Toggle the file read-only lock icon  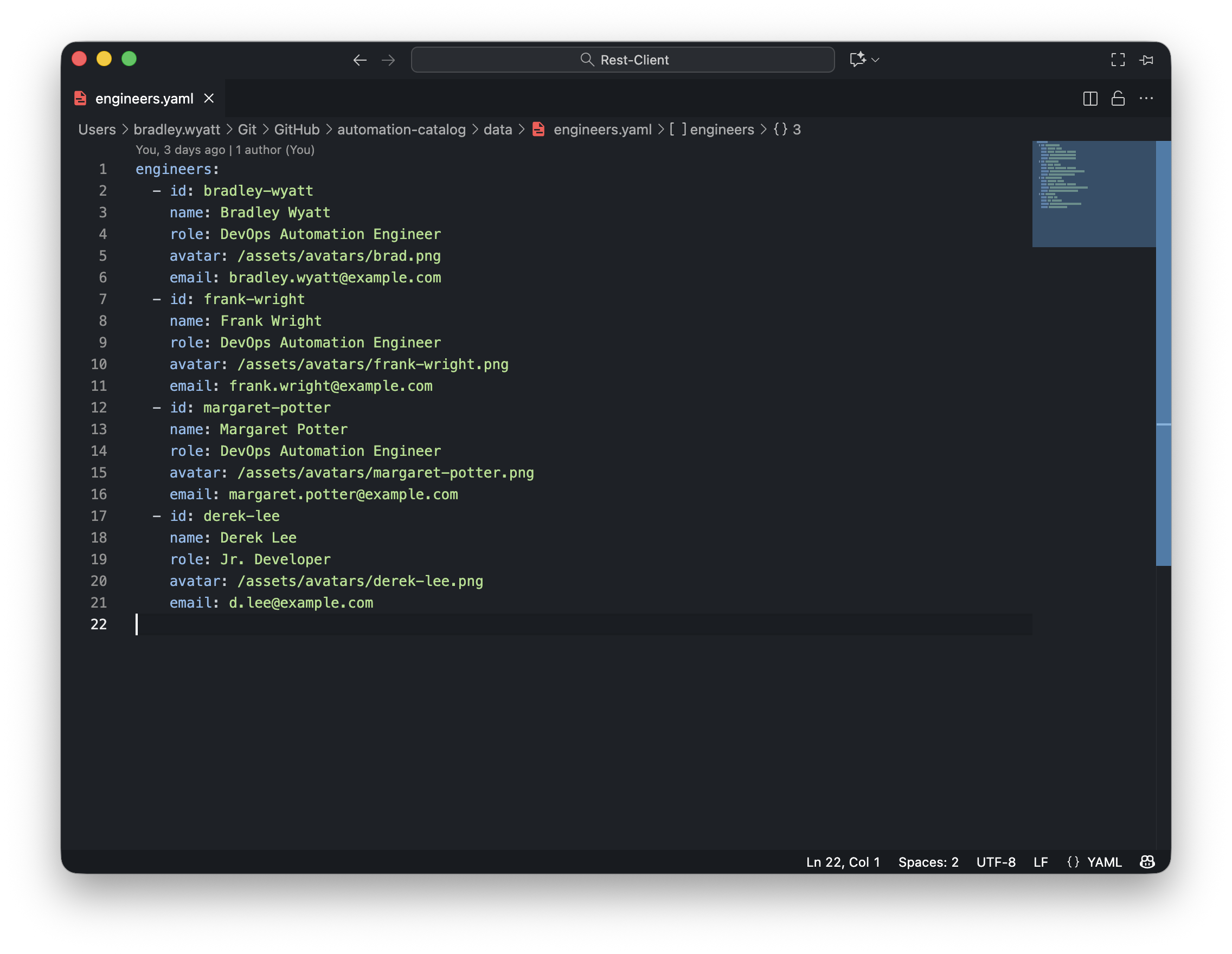tap(1118, 99)
